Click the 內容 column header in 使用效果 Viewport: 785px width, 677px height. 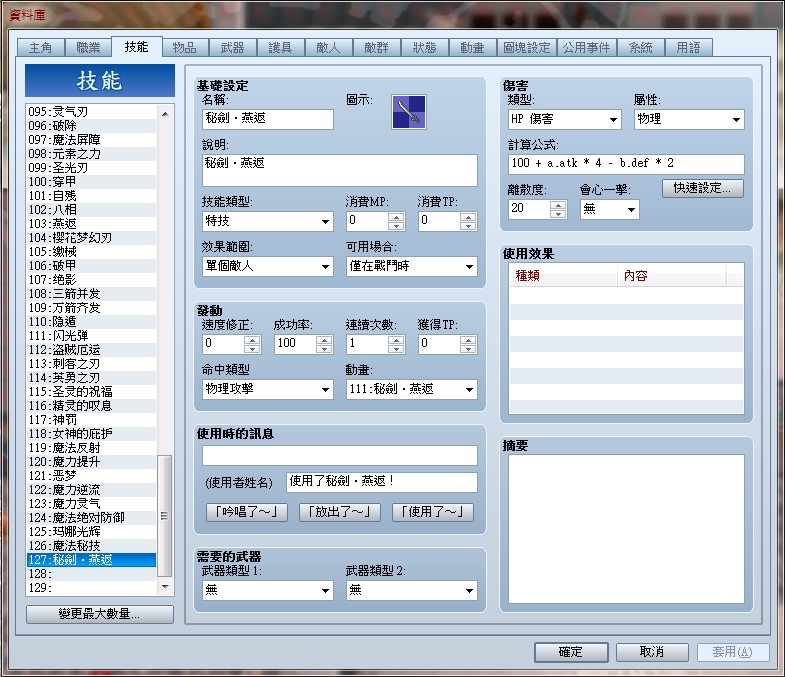[671, 275]
